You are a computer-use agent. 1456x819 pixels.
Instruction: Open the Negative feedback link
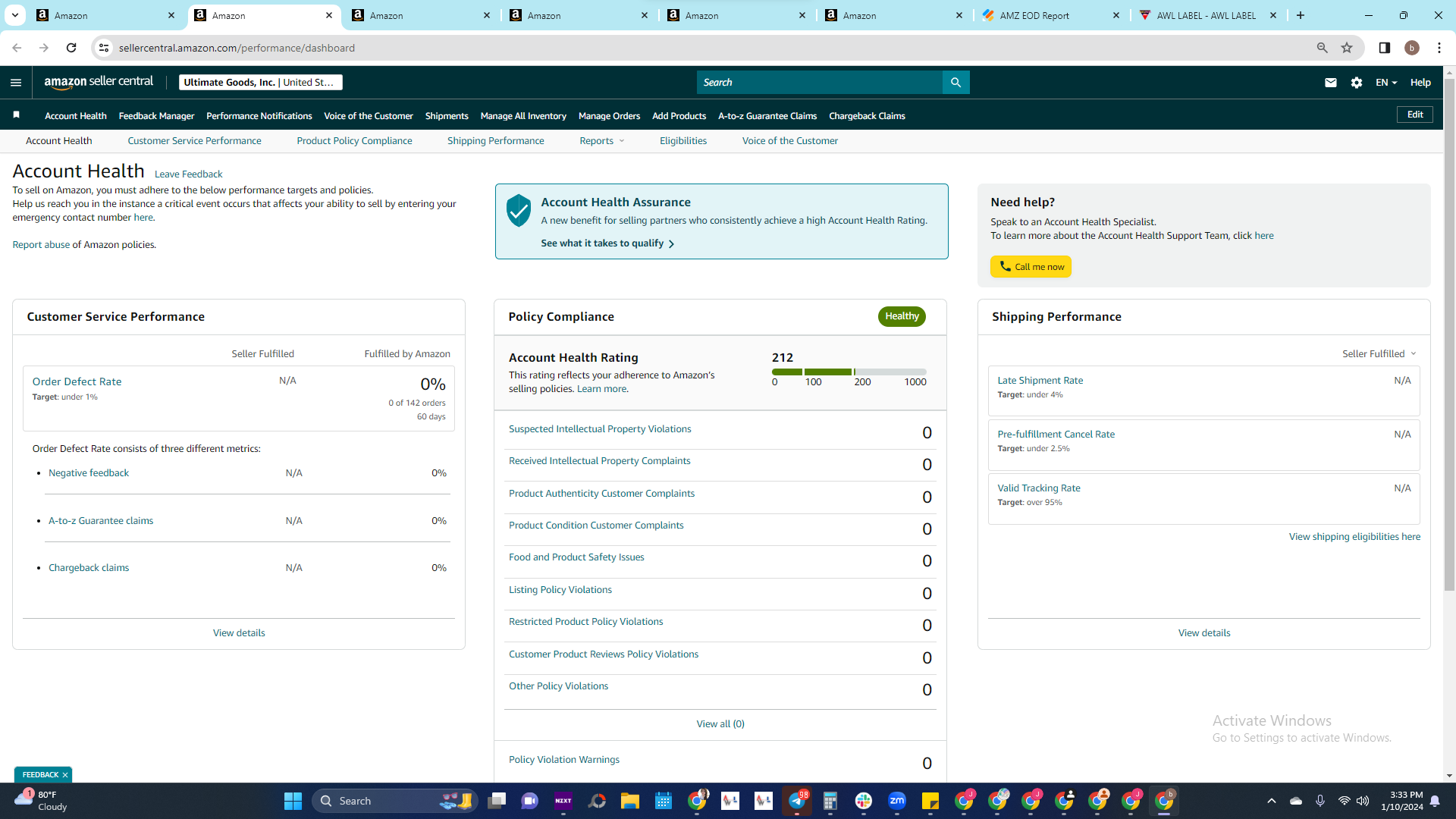pyautogui.click(x=89, y=473)
